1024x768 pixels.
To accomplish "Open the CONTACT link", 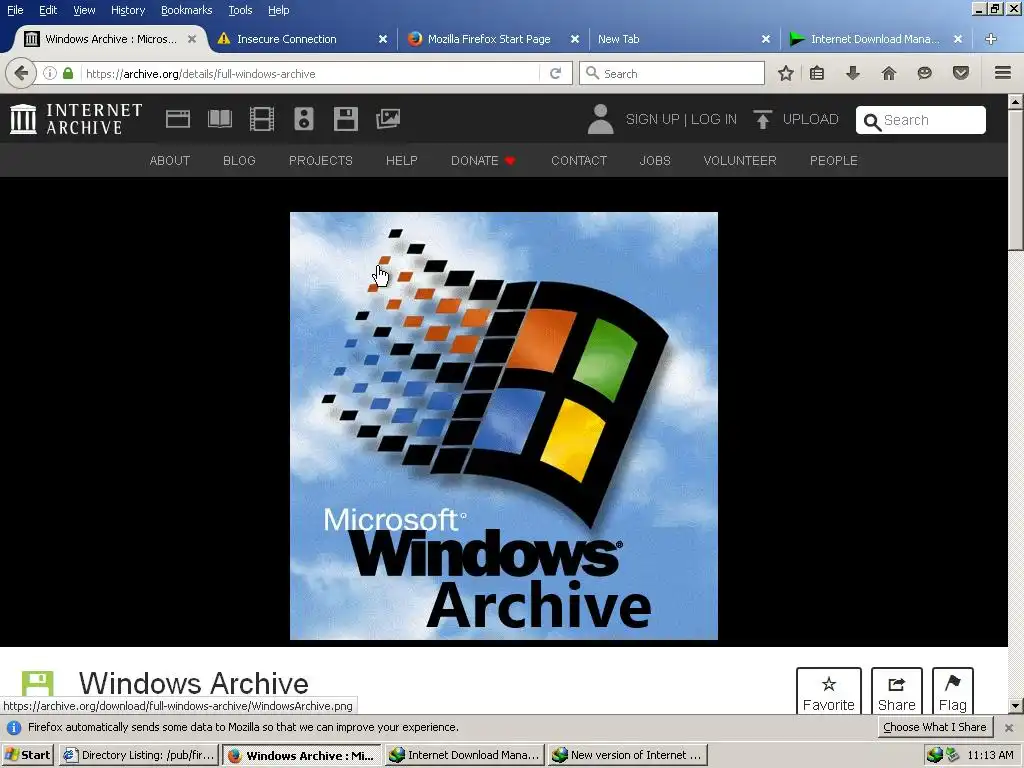I will click(x=579, y=161).
